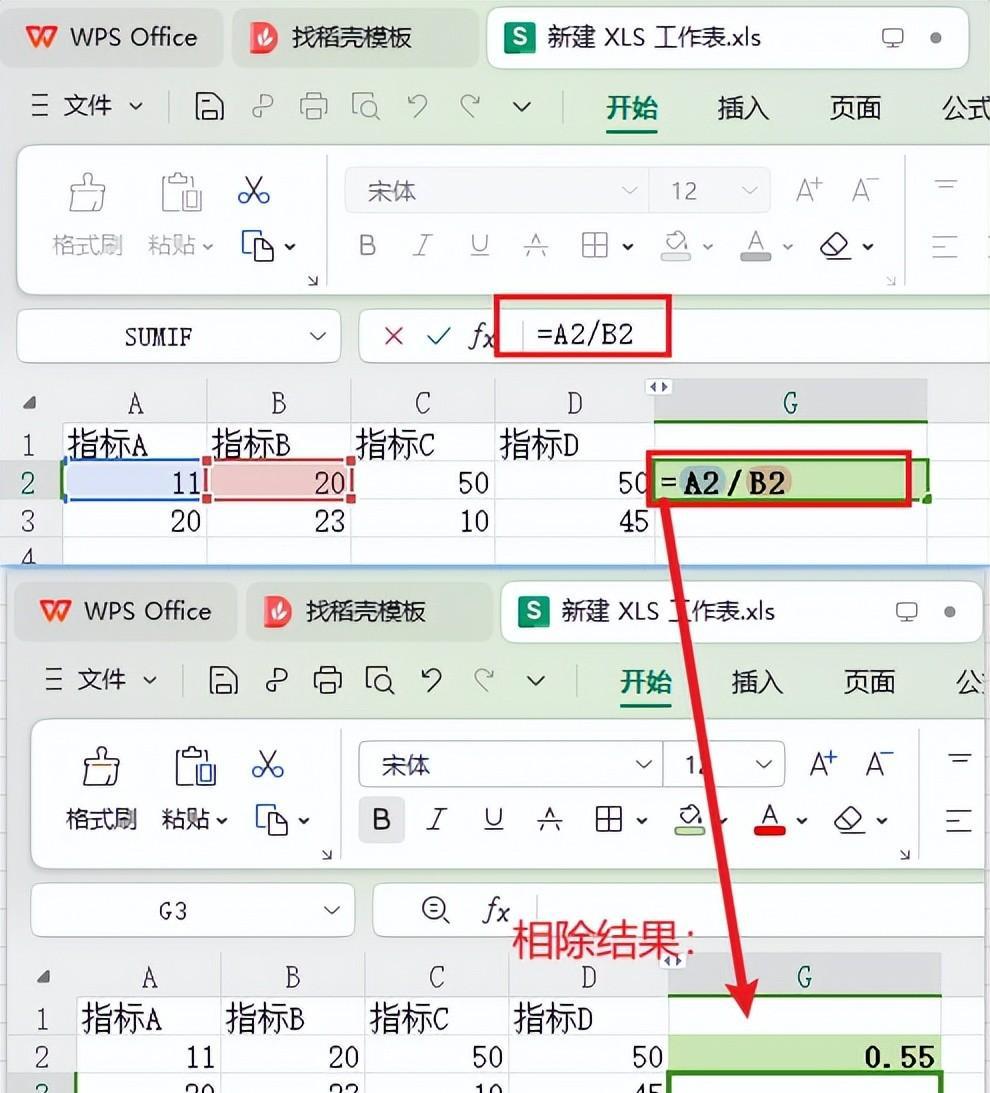Viewport: 990px width, 1093px height.
Task: Undo last action in top window
Action: pos(418,107)
